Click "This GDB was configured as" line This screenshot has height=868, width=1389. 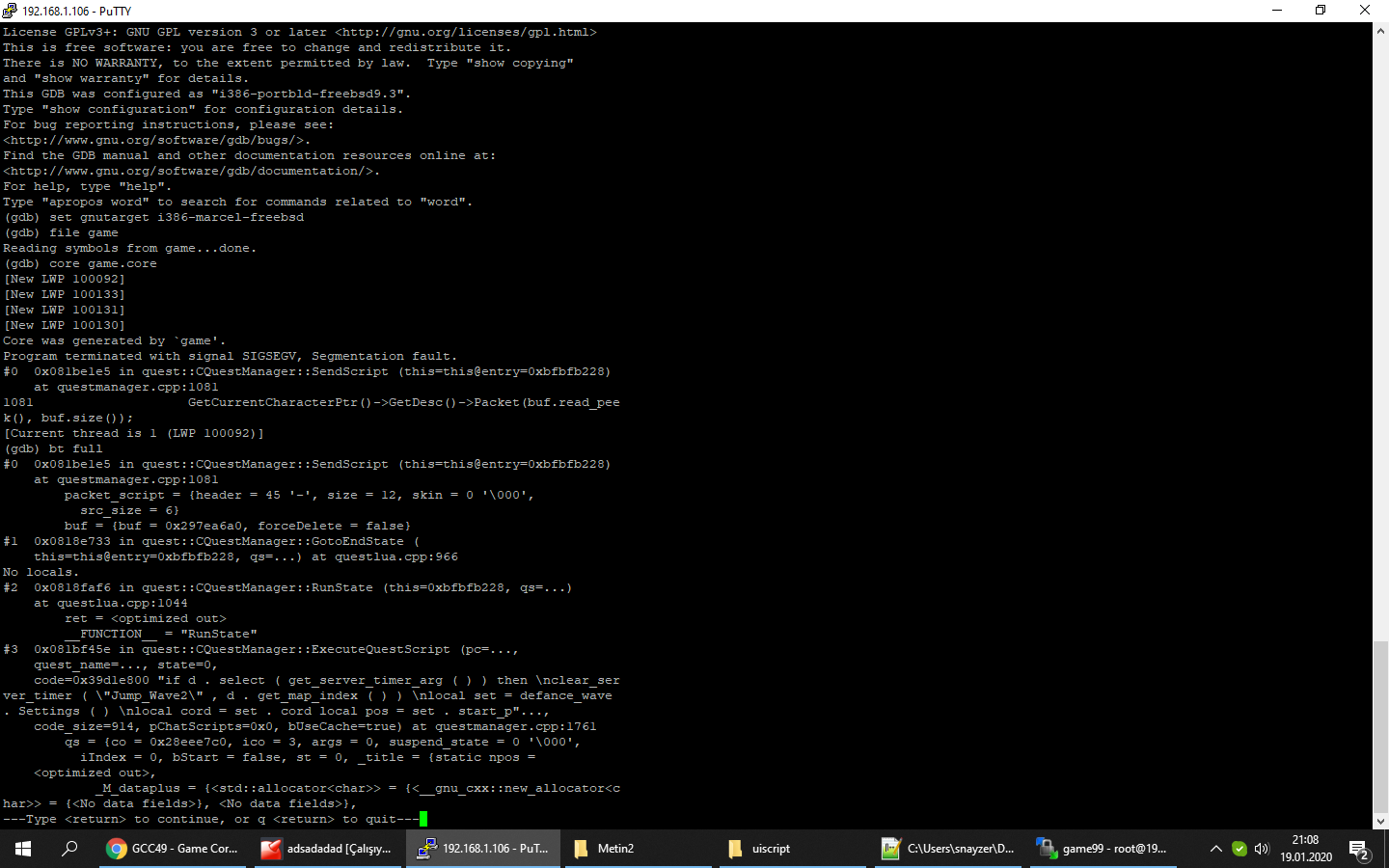coord(207,94)
